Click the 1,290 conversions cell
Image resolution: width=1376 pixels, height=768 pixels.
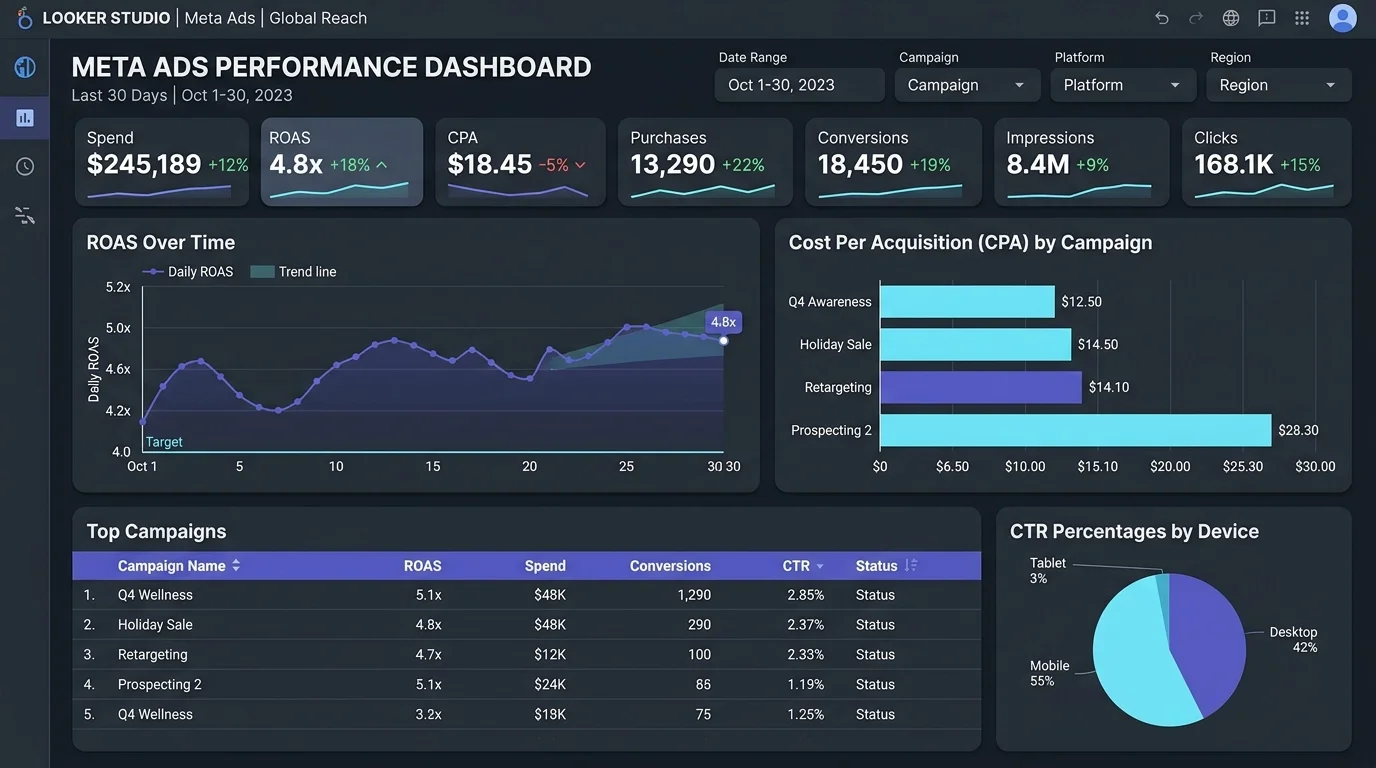pyautogui.click(x=694, y=595)
